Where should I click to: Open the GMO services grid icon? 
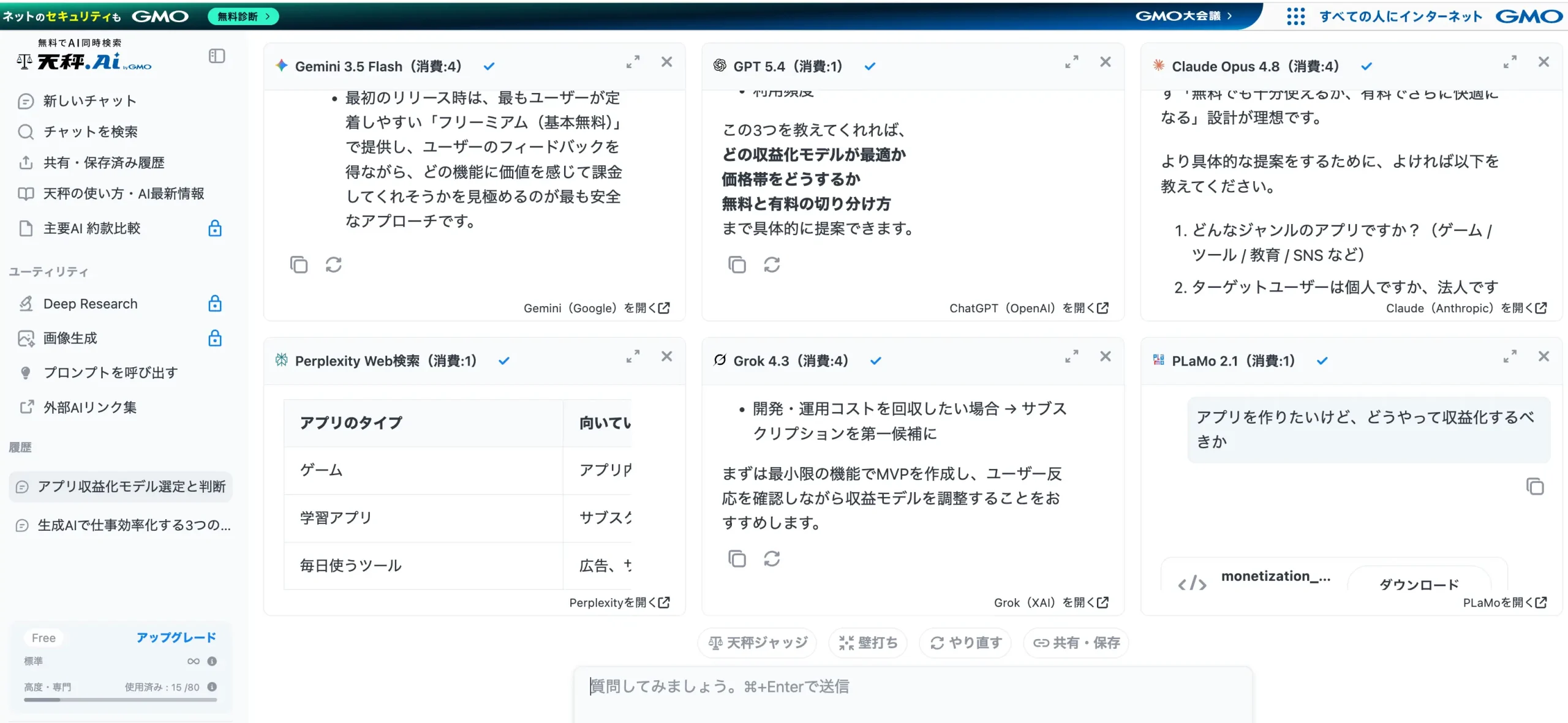tap(1295, 17)
